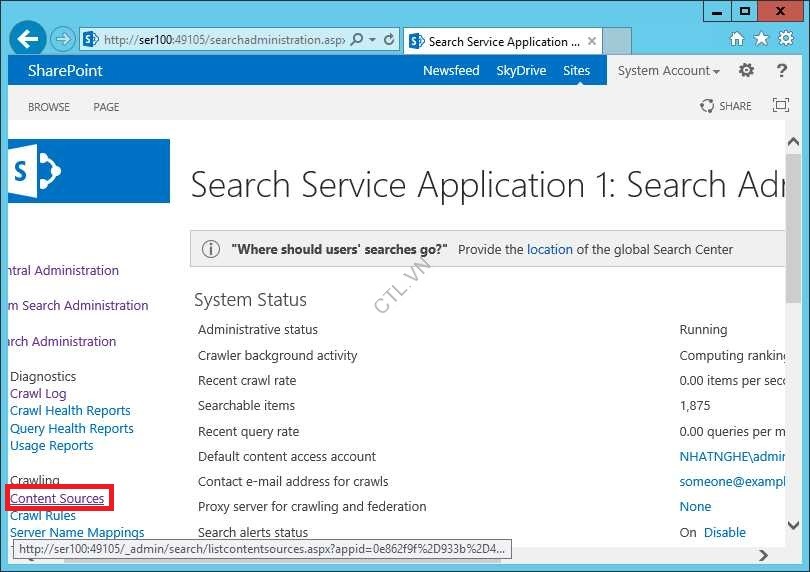Screen dimensions: 810x572
Task: Open Favorites star icon
Action: (761, 39)
